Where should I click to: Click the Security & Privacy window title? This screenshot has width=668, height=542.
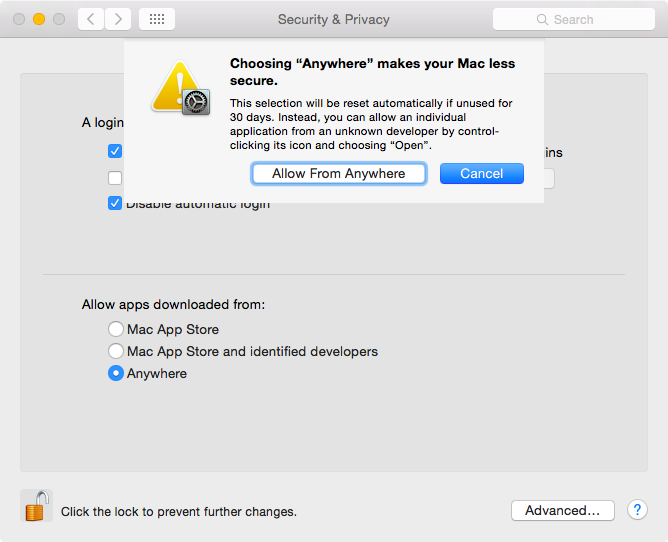pos(334,20)
